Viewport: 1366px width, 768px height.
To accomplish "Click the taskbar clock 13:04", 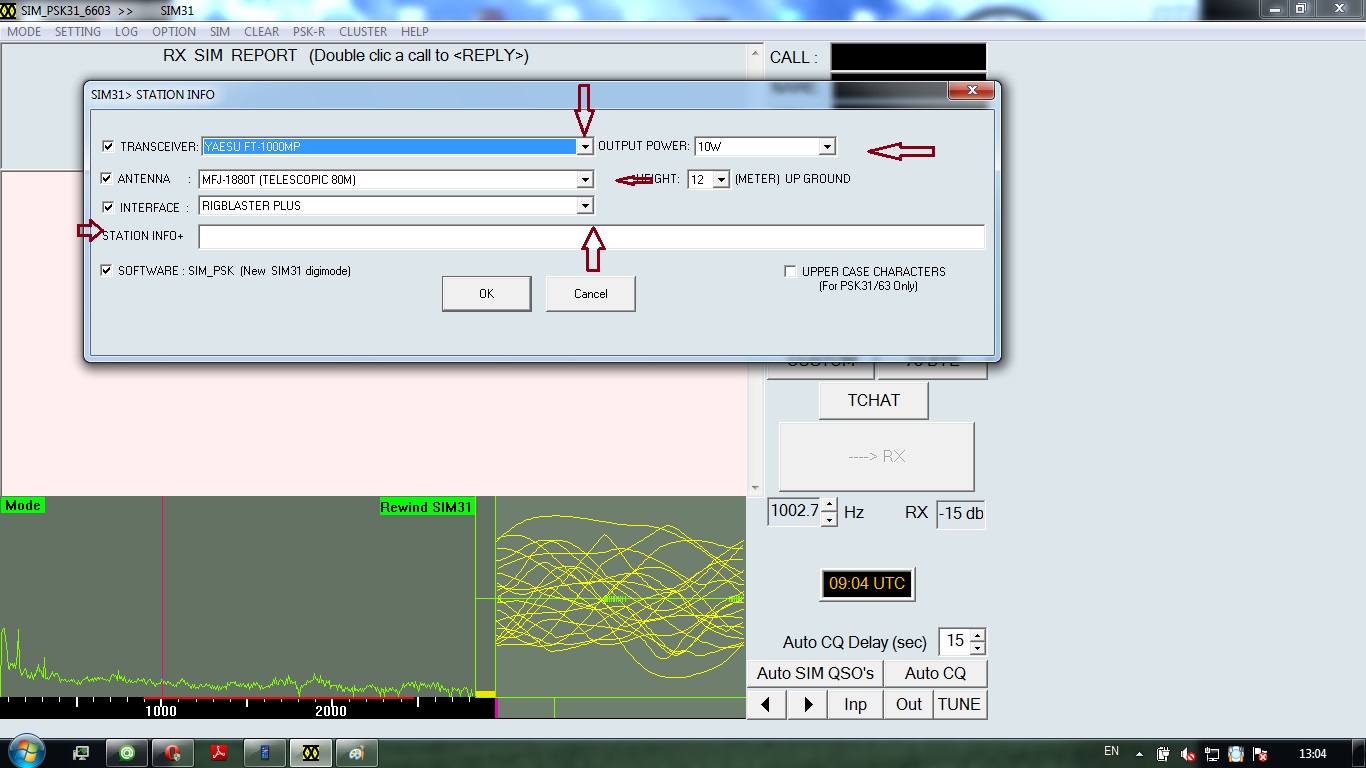I will [x=1312, y=754].
